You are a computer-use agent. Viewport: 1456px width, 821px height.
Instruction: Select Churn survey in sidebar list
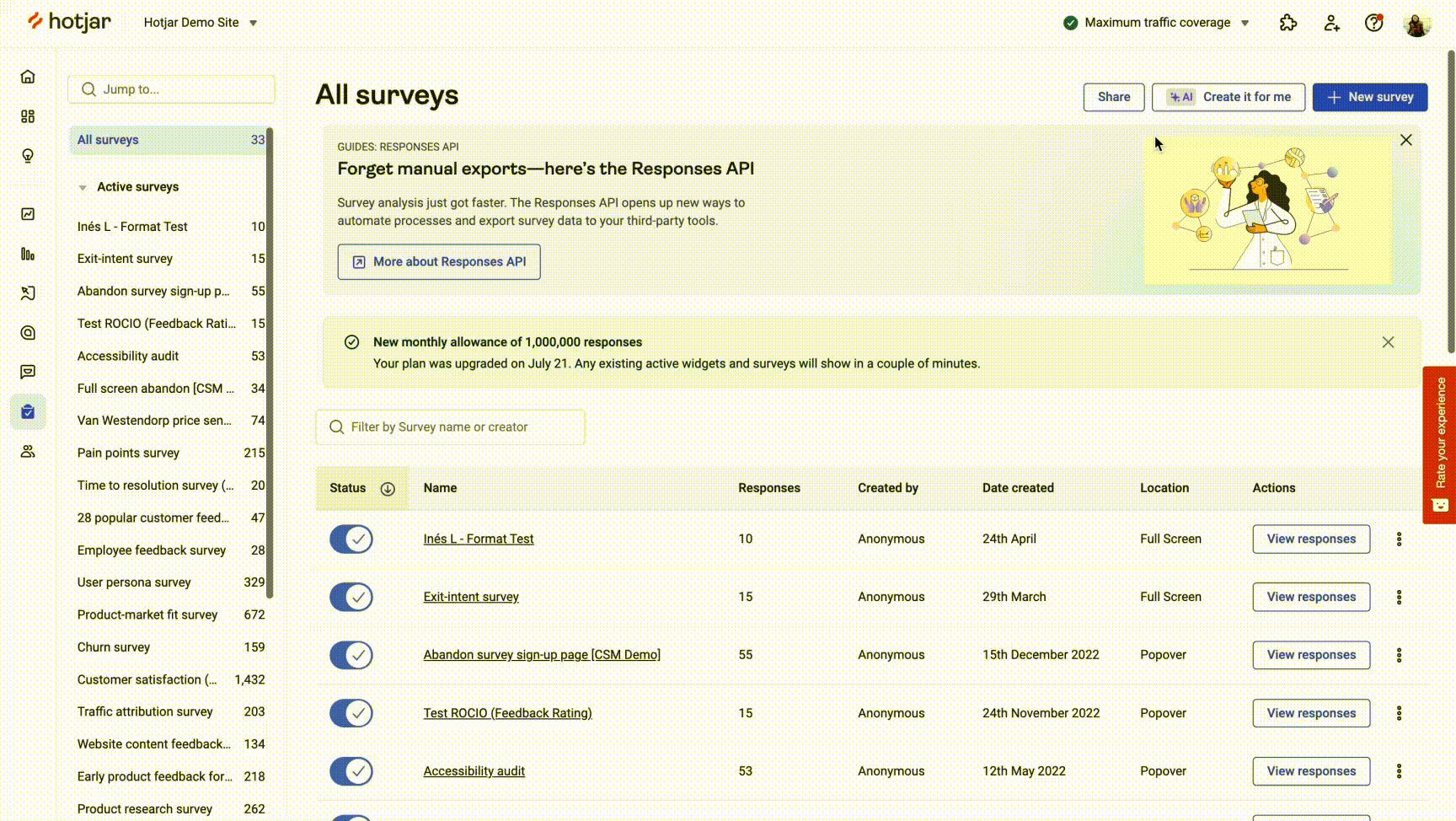pyautogui.click(x=170, y=647)
